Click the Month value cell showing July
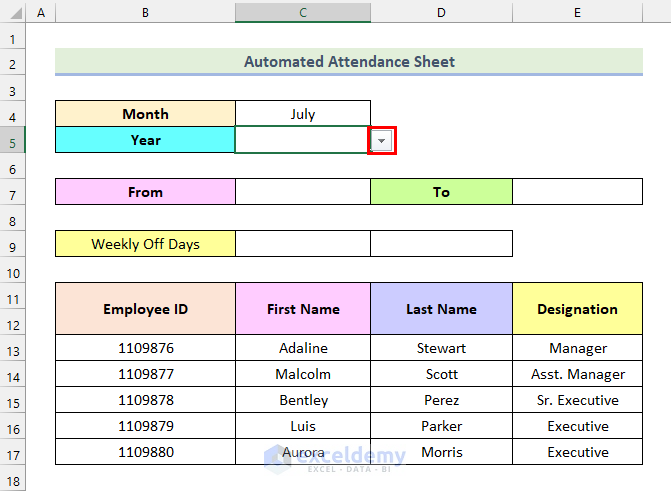This screenshot has width=671, height=491. 303,113
